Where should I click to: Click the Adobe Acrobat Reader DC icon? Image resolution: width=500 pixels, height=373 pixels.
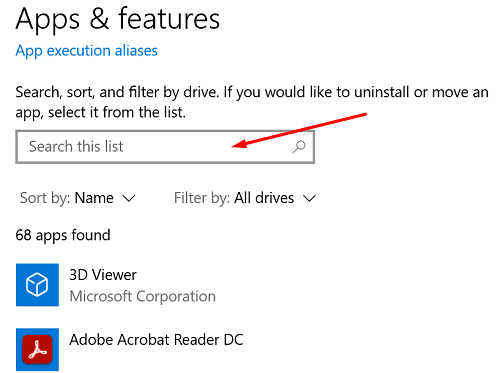pos(37,349)
